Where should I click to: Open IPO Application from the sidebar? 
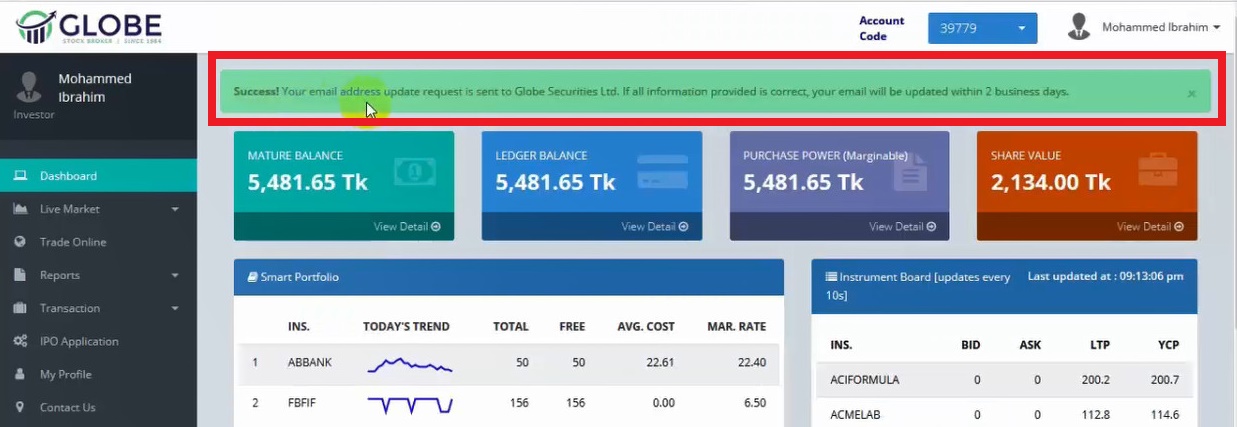pyautogui.click(x=79, y=341)
